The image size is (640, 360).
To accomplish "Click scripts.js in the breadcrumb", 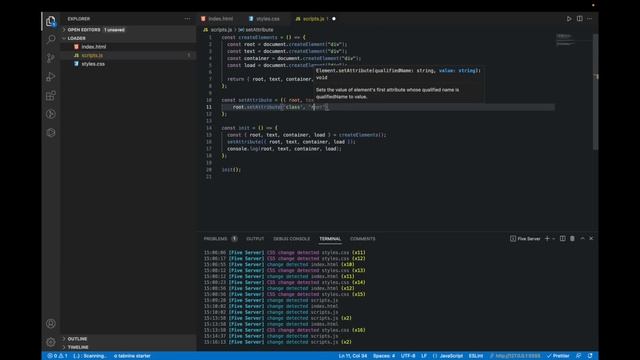I will 221,30.
